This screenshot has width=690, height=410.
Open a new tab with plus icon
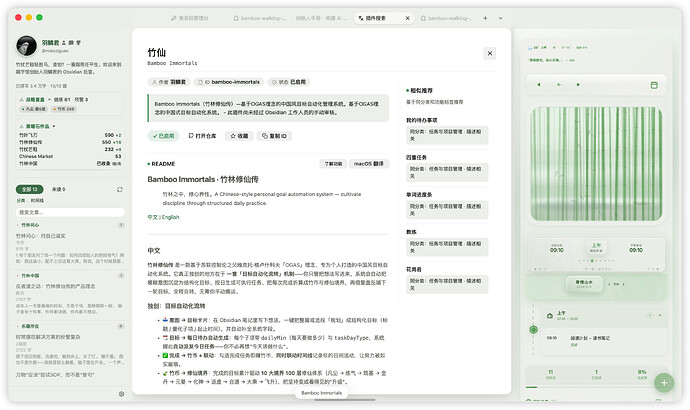[485, 18]
